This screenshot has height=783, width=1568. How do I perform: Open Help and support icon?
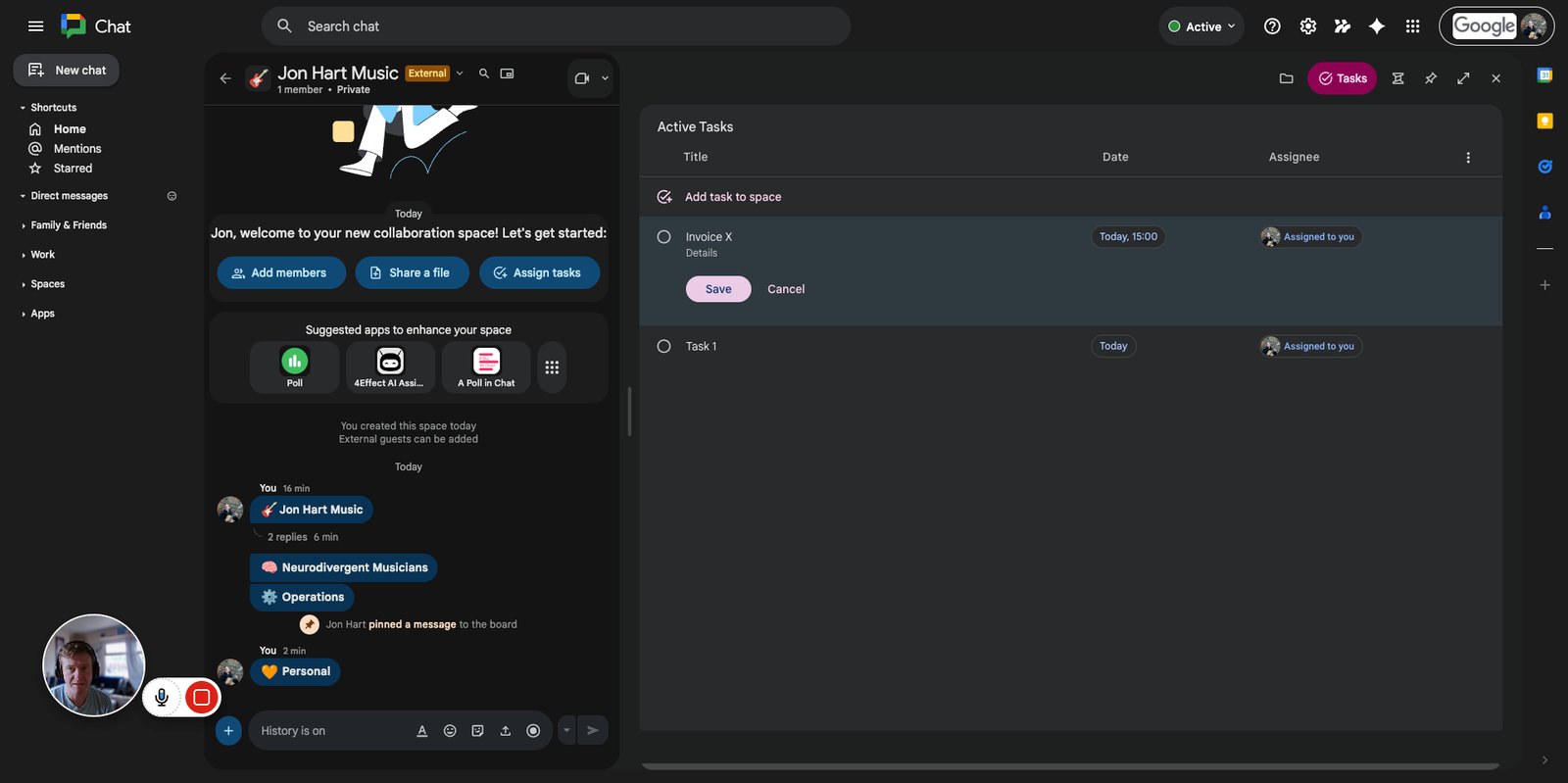pos(1272,26)
